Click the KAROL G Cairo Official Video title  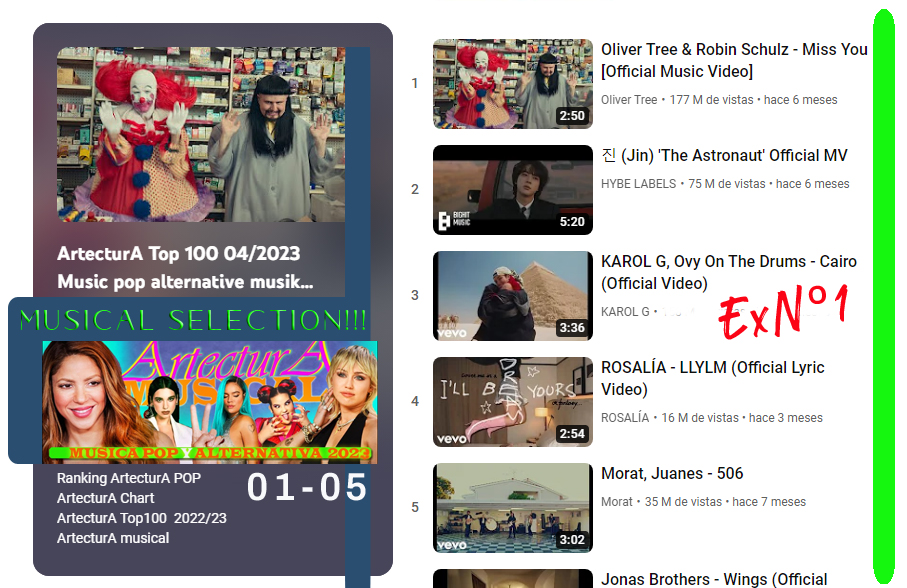[729, 272]
